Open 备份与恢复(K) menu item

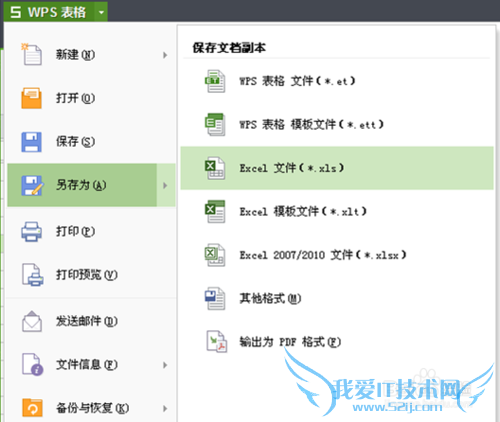point(91,408)
